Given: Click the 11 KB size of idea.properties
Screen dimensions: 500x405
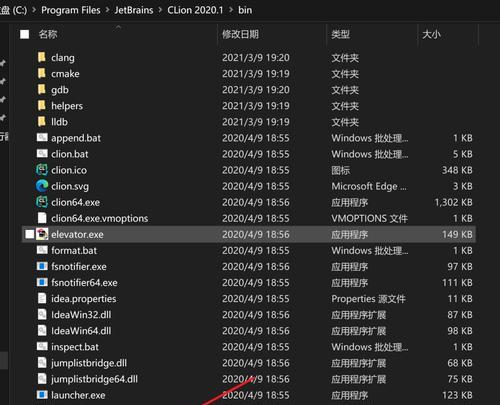Looking at the screenshot, I should 460,299.
